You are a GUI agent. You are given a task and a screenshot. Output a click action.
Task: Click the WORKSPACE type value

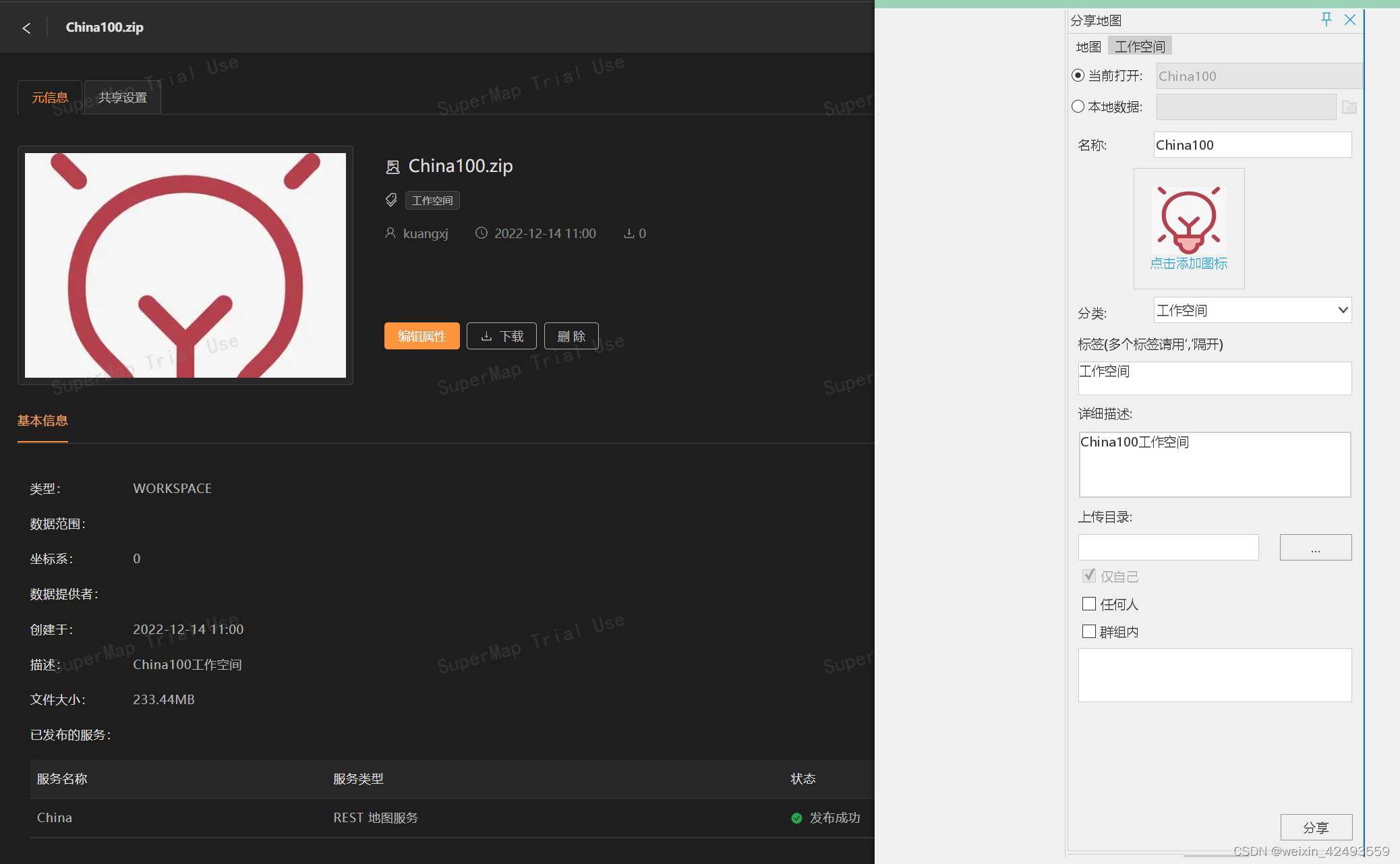click(173, 488)
